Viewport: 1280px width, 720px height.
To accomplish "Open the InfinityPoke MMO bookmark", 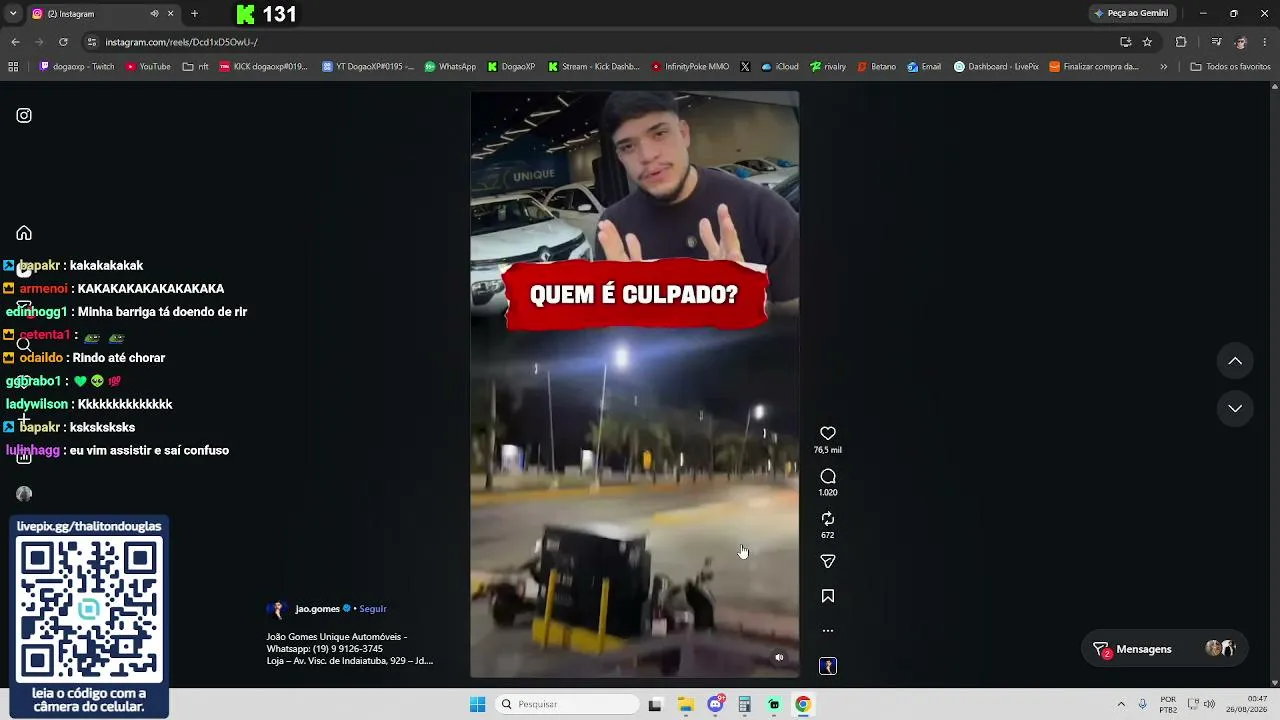I will click(x=690, y=67).
